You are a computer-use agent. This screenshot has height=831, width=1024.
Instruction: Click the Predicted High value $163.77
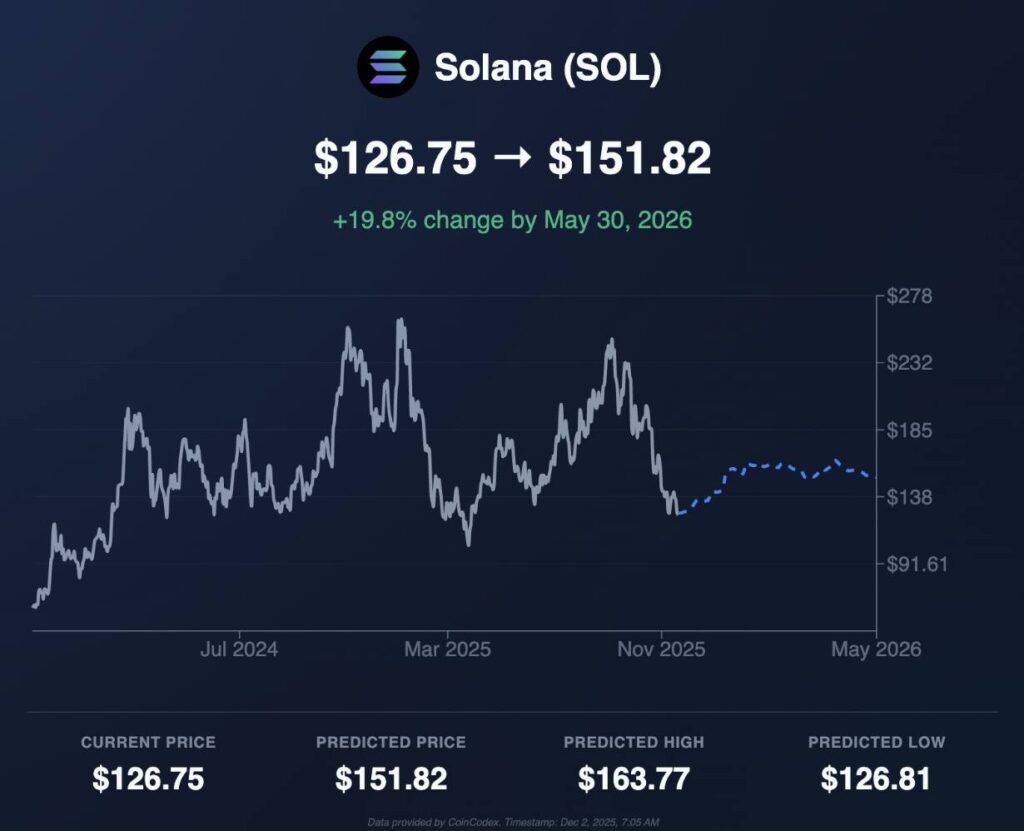tap(633, 779)
